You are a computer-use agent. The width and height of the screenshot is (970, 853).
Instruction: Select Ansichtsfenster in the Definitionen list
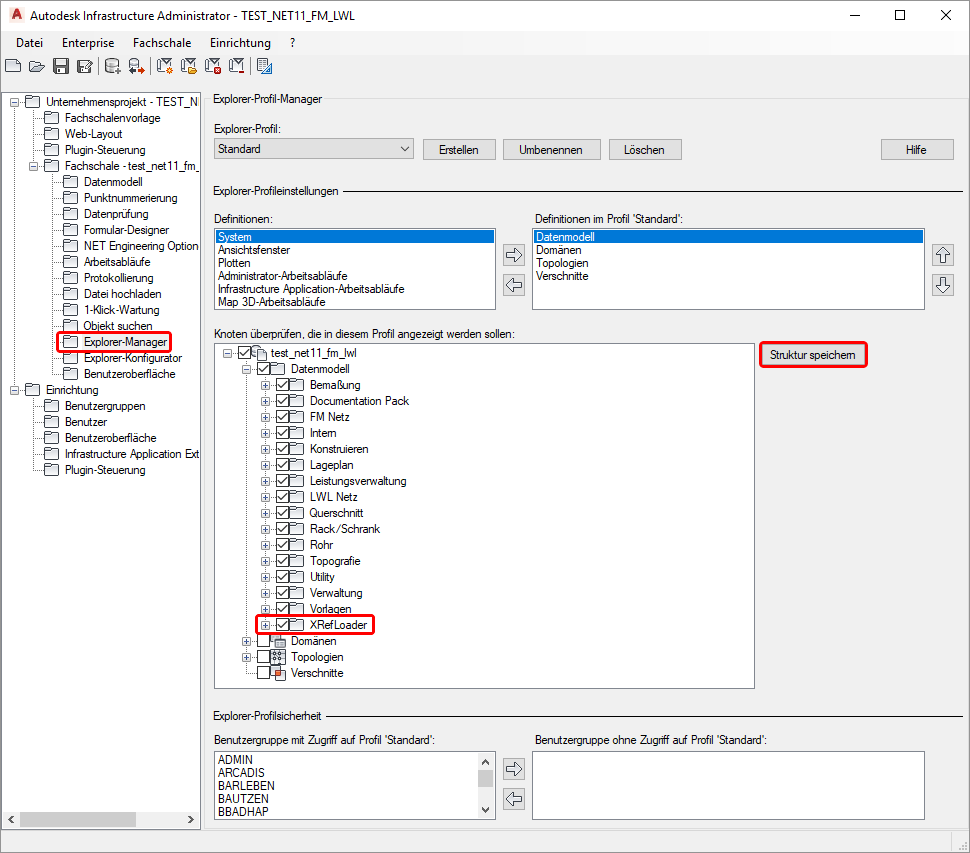pos(254,250)
